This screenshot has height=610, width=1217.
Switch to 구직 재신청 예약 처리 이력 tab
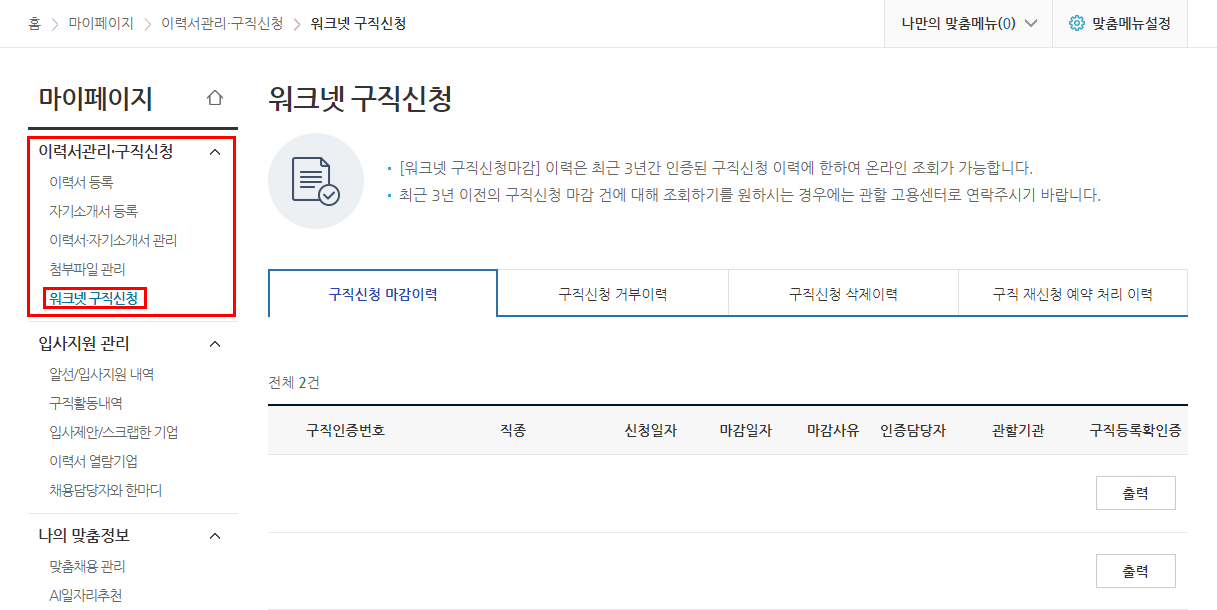pos(1073,294)
